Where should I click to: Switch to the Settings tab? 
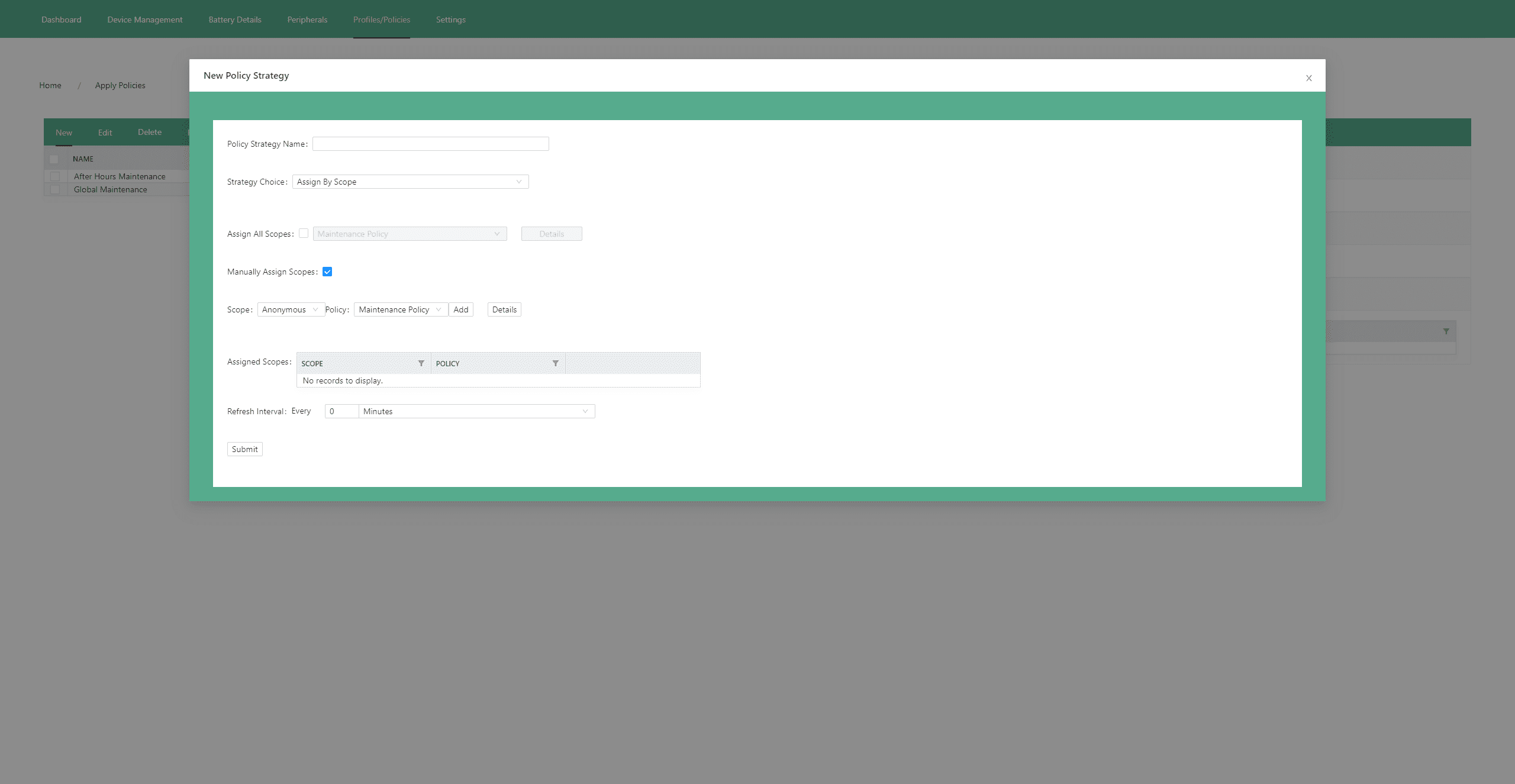(451, 20)
